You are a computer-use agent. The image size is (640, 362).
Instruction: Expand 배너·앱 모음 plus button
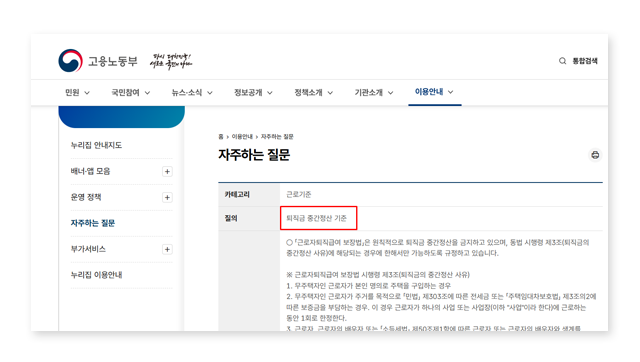pos(167,171)
